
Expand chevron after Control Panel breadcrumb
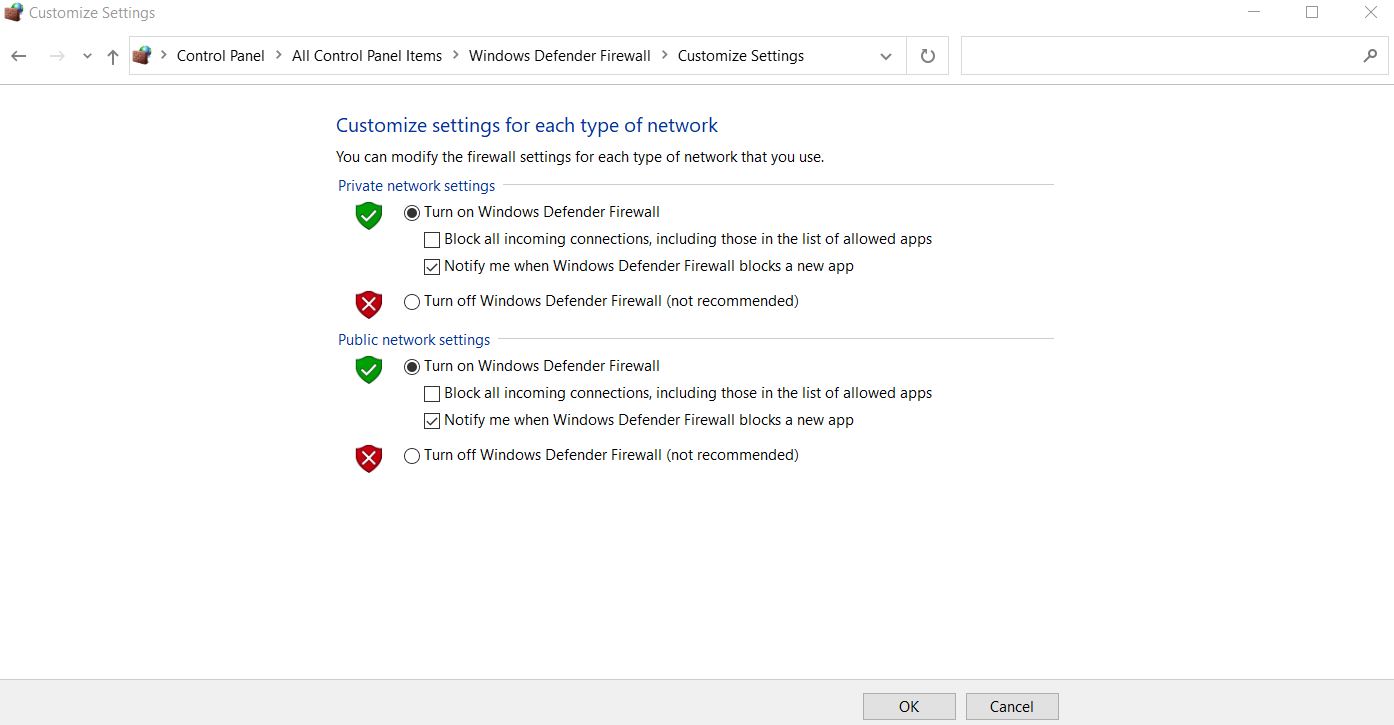pos(279,56)
